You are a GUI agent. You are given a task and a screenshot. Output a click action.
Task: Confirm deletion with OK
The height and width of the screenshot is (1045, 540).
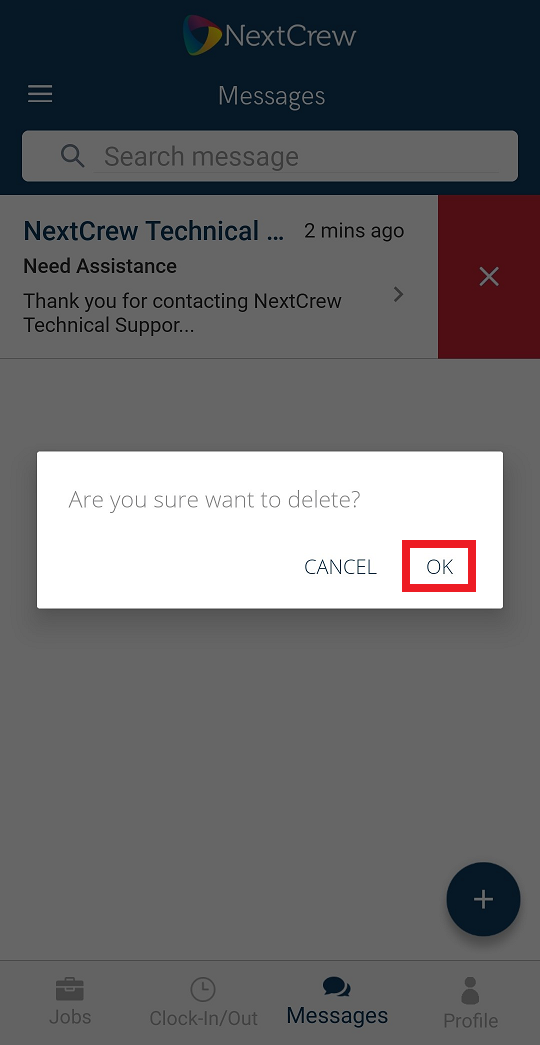pyautogui.click(x=439, y=566)
